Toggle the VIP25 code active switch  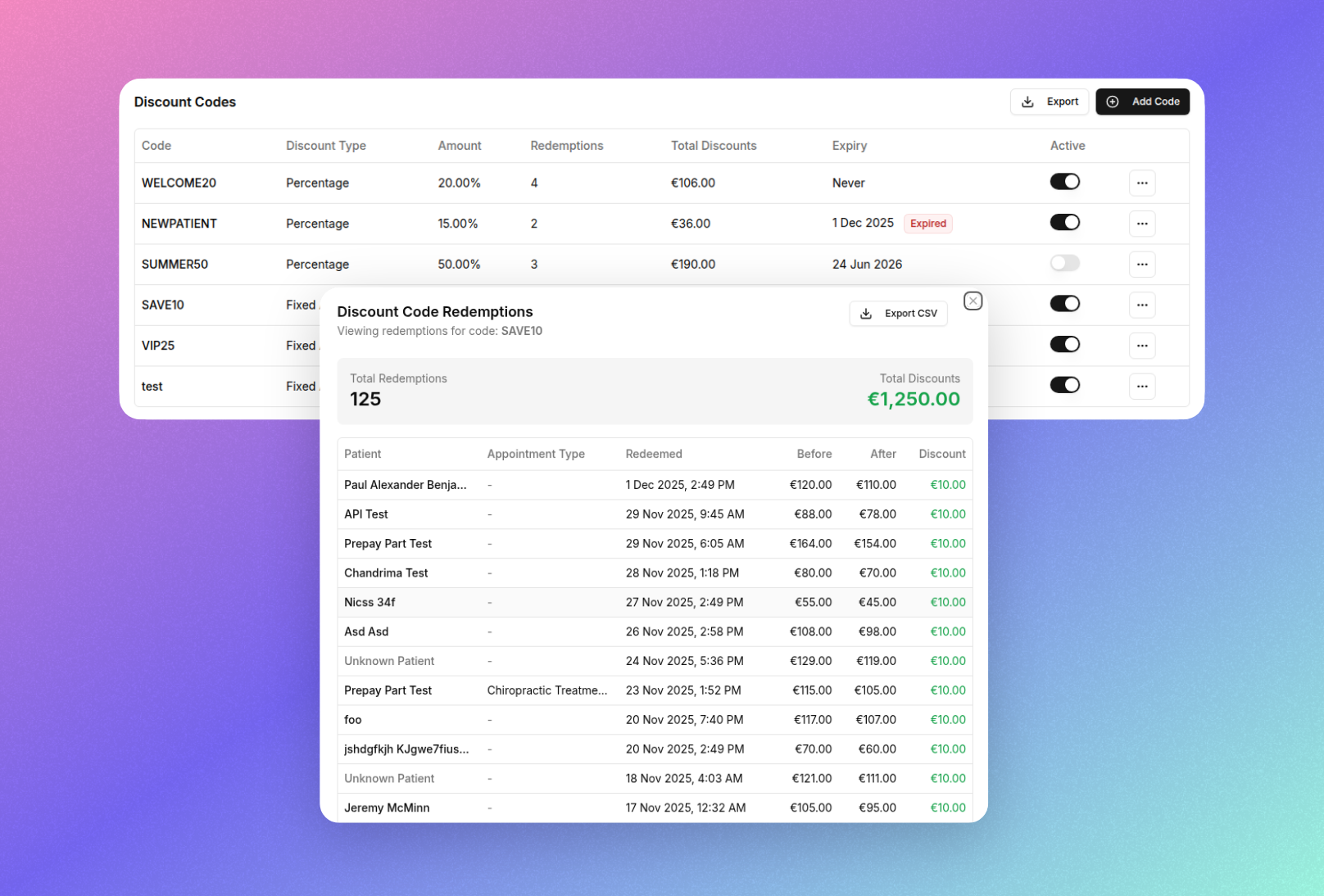pos(1064,345)
